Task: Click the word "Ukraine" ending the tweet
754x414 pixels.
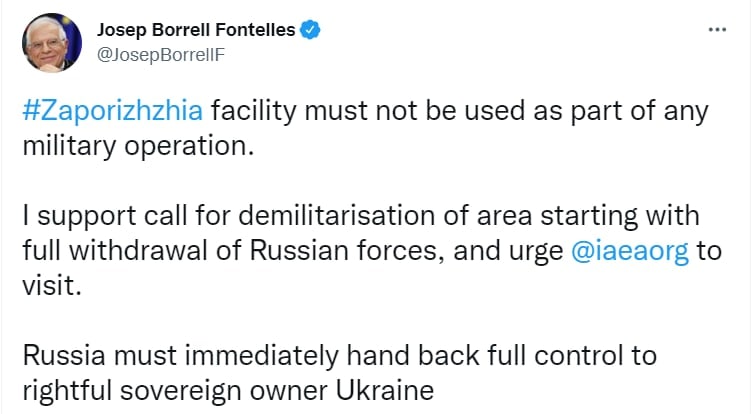Action: pos(386,390)
